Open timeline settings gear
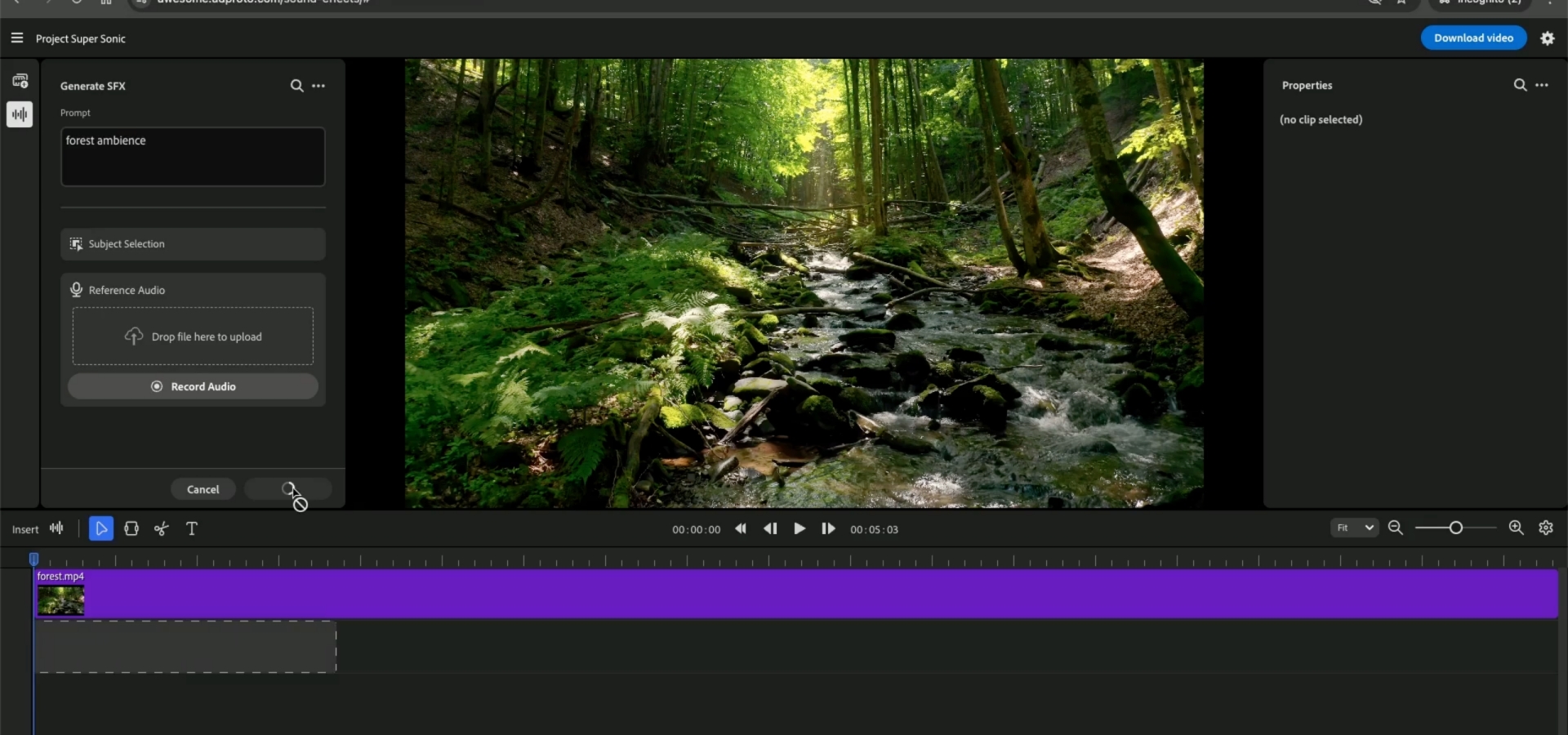 pyautogui.click(x=1546, y=528)
